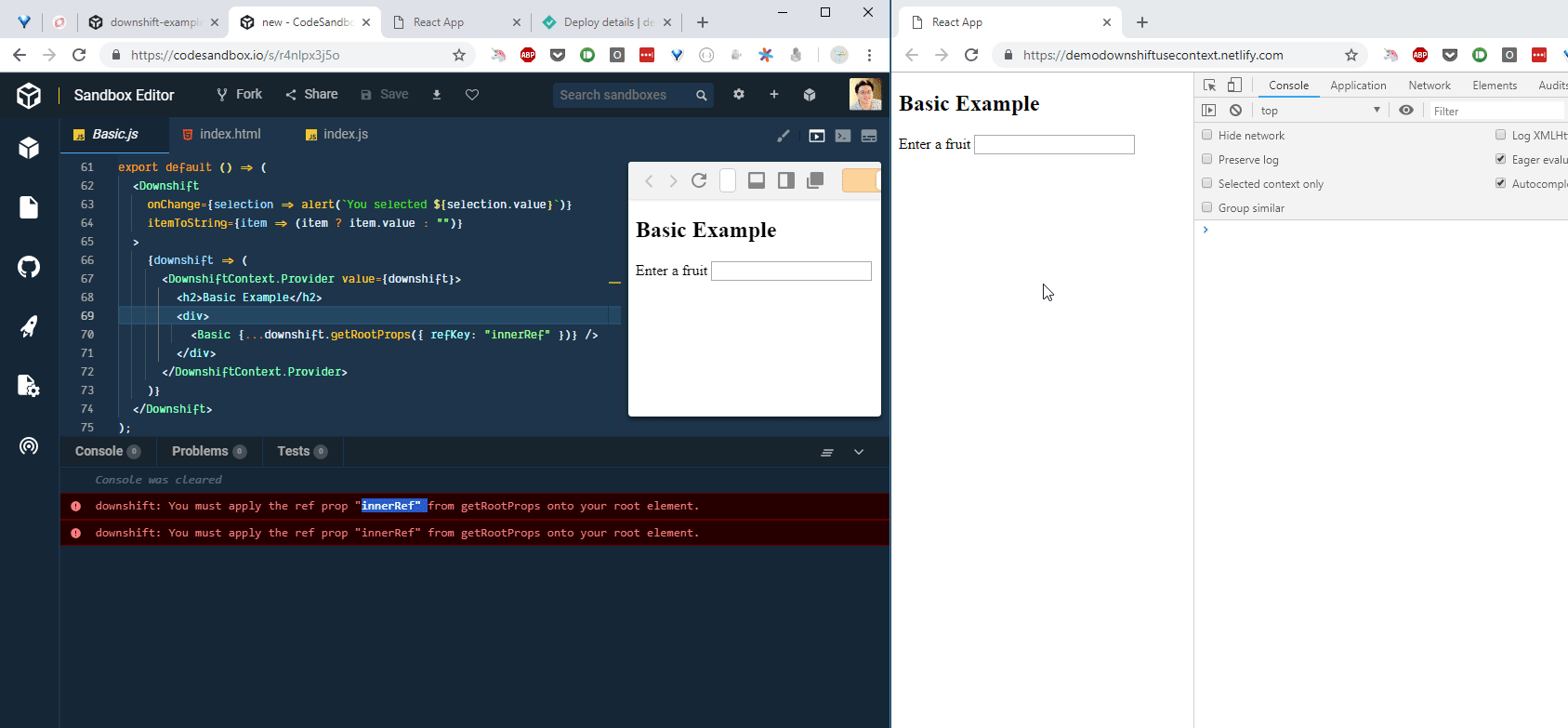Image resolution: width=1568 pixels, height=728 pixels.
Task: Collapse the bottom console panel with the chevron
Action: [859, 452]
